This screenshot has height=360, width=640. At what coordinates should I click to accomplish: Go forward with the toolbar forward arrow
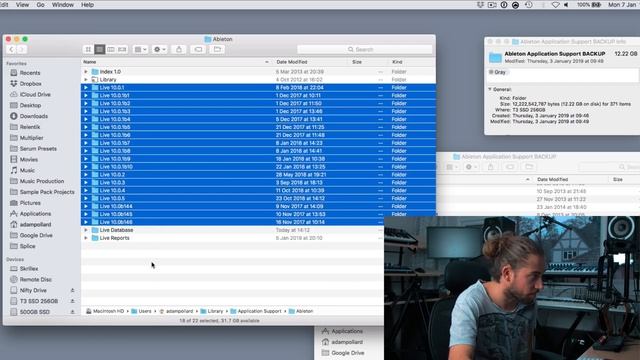[22, 49]
